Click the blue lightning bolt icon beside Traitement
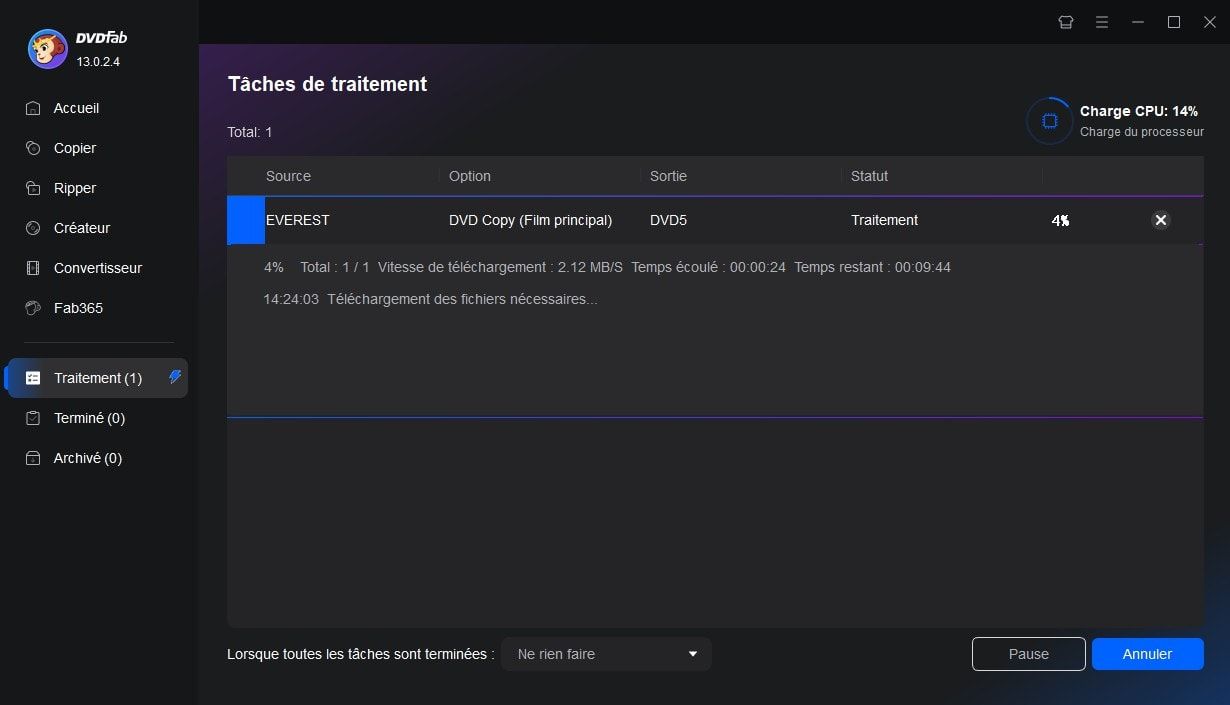The height and width of the screenshot is (705, 1230). 175,377
